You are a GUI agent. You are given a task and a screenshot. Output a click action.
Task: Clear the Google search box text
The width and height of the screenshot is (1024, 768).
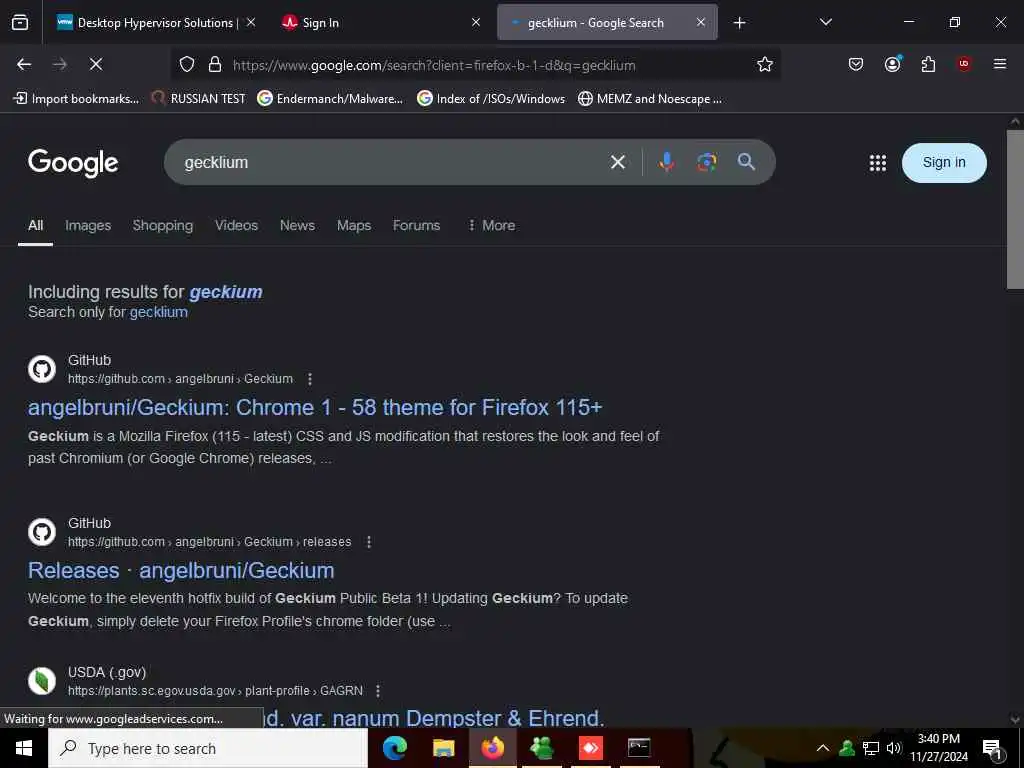point(618,162)
